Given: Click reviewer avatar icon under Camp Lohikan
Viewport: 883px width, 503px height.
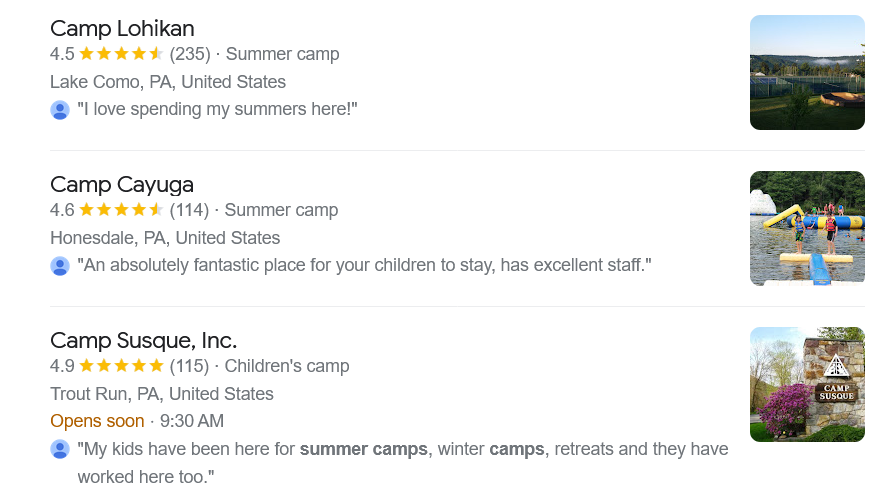Looking at the screenshot, I should coord(60,110).
